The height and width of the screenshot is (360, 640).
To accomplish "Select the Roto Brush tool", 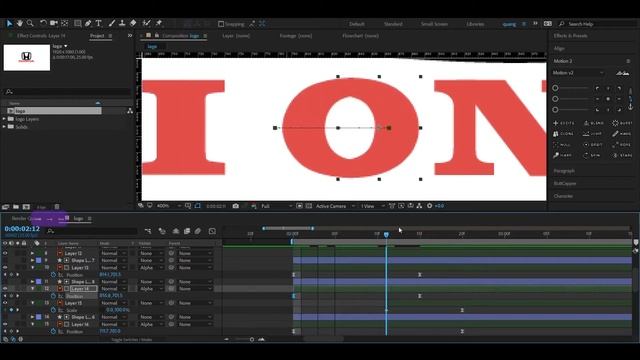I will pyautogui.click(x=146, y=23).
